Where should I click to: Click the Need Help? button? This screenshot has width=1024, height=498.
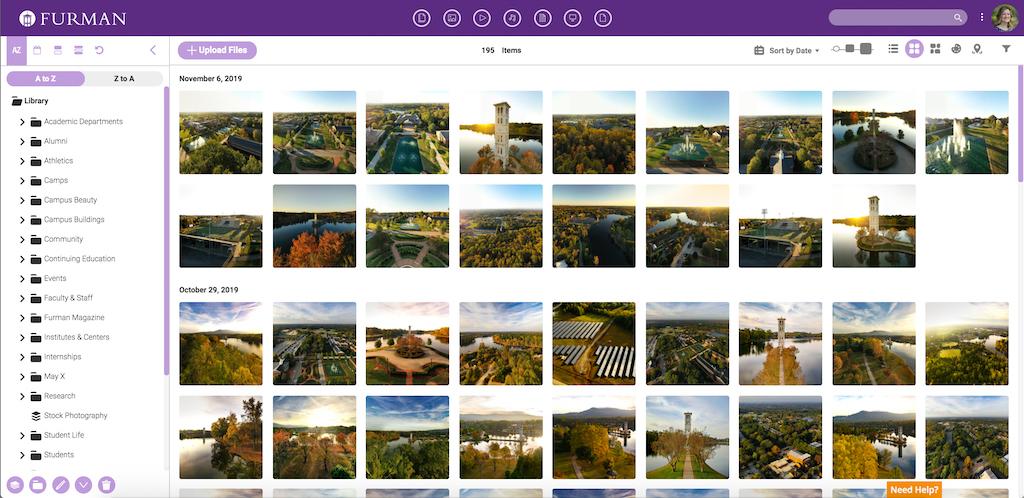tap(914, 490)
